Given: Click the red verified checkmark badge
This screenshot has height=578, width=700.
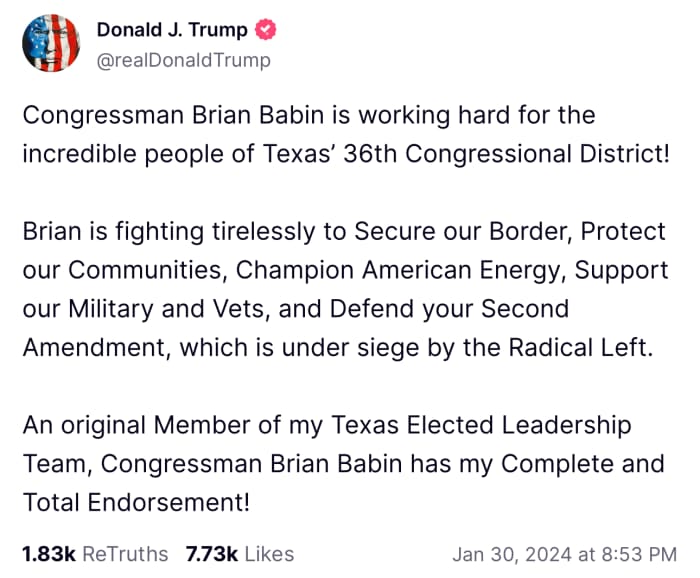Looking at the screenshot, I should pos(265,29).
